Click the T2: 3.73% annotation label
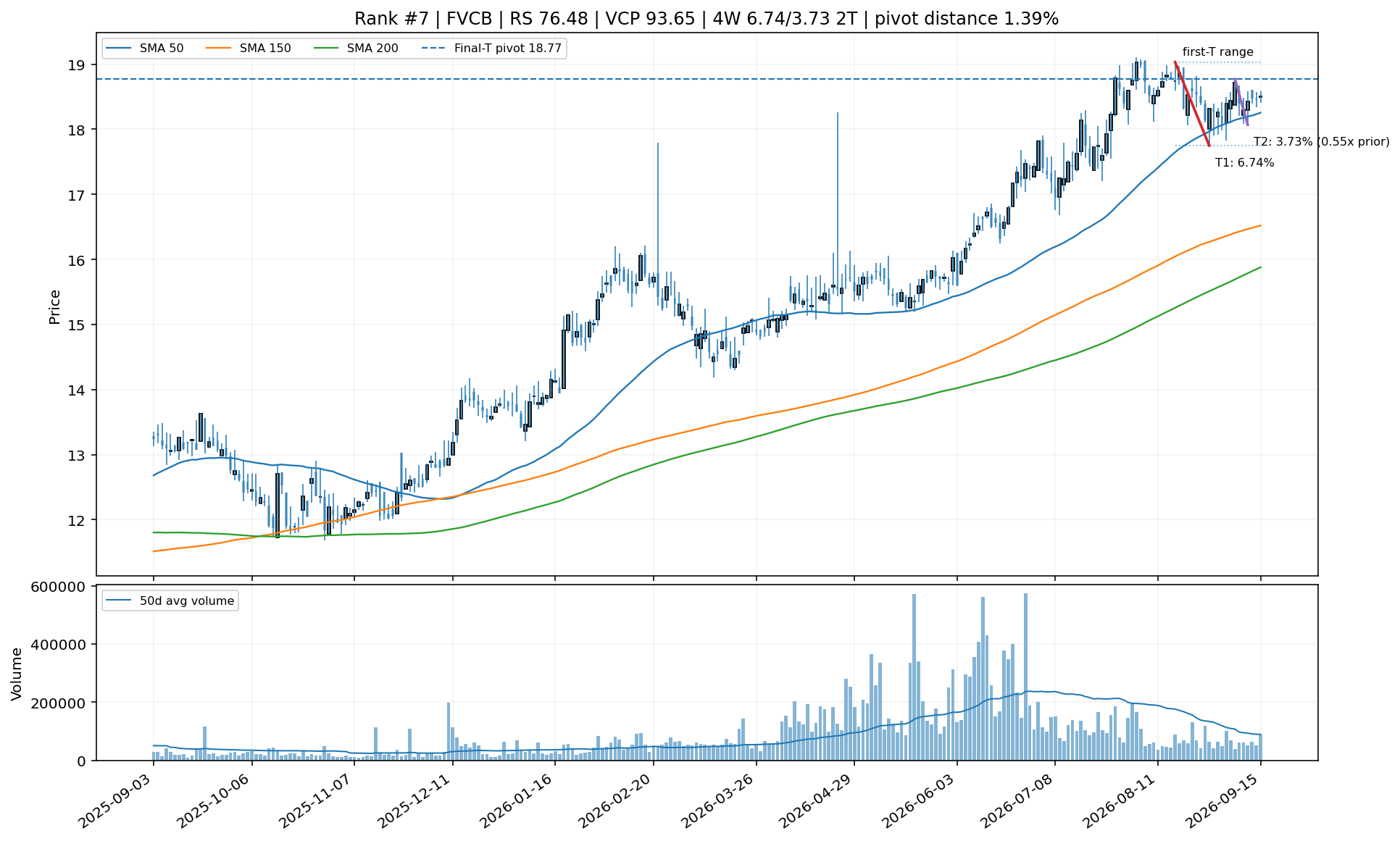 pyautogui.click(x=1321, y=142)
